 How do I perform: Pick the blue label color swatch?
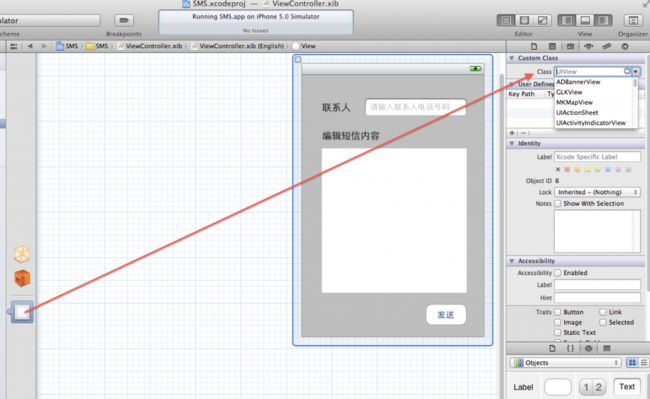[608, 169]
